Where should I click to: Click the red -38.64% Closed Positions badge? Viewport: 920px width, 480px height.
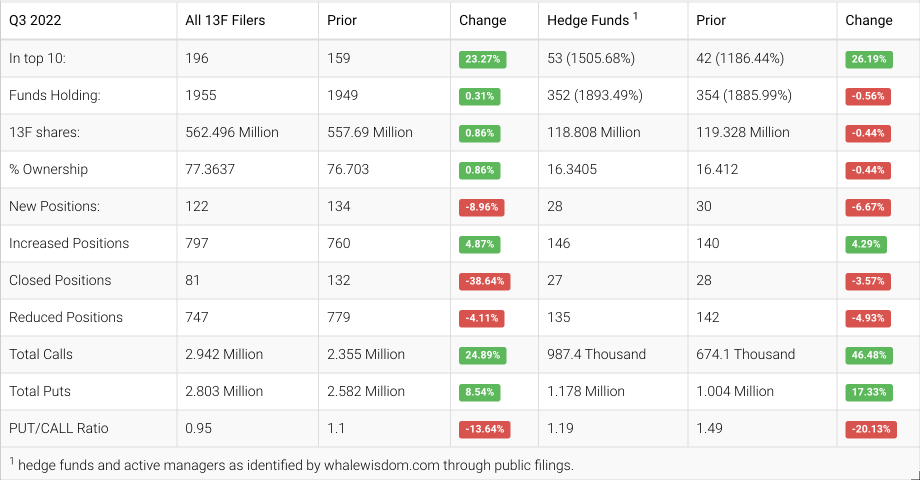[x=484, y=281]
